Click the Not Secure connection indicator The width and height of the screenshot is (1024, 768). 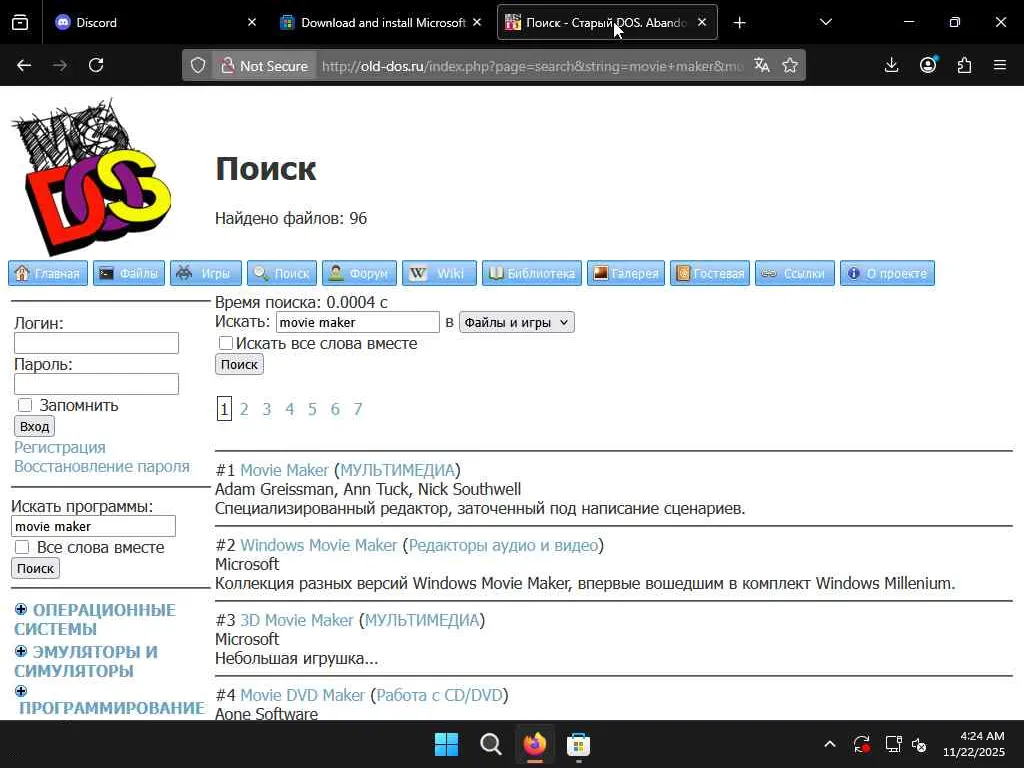[264, 66]
